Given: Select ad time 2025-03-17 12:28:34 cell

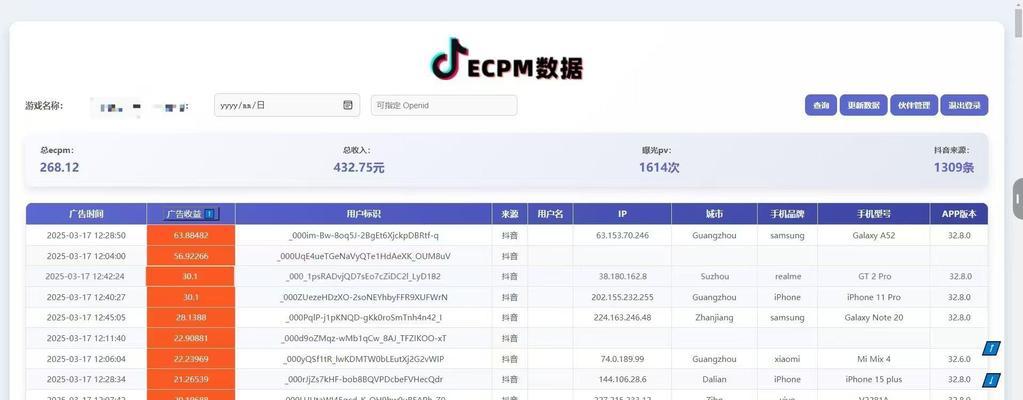Looking at the screenshot, I should pos(86,379).
